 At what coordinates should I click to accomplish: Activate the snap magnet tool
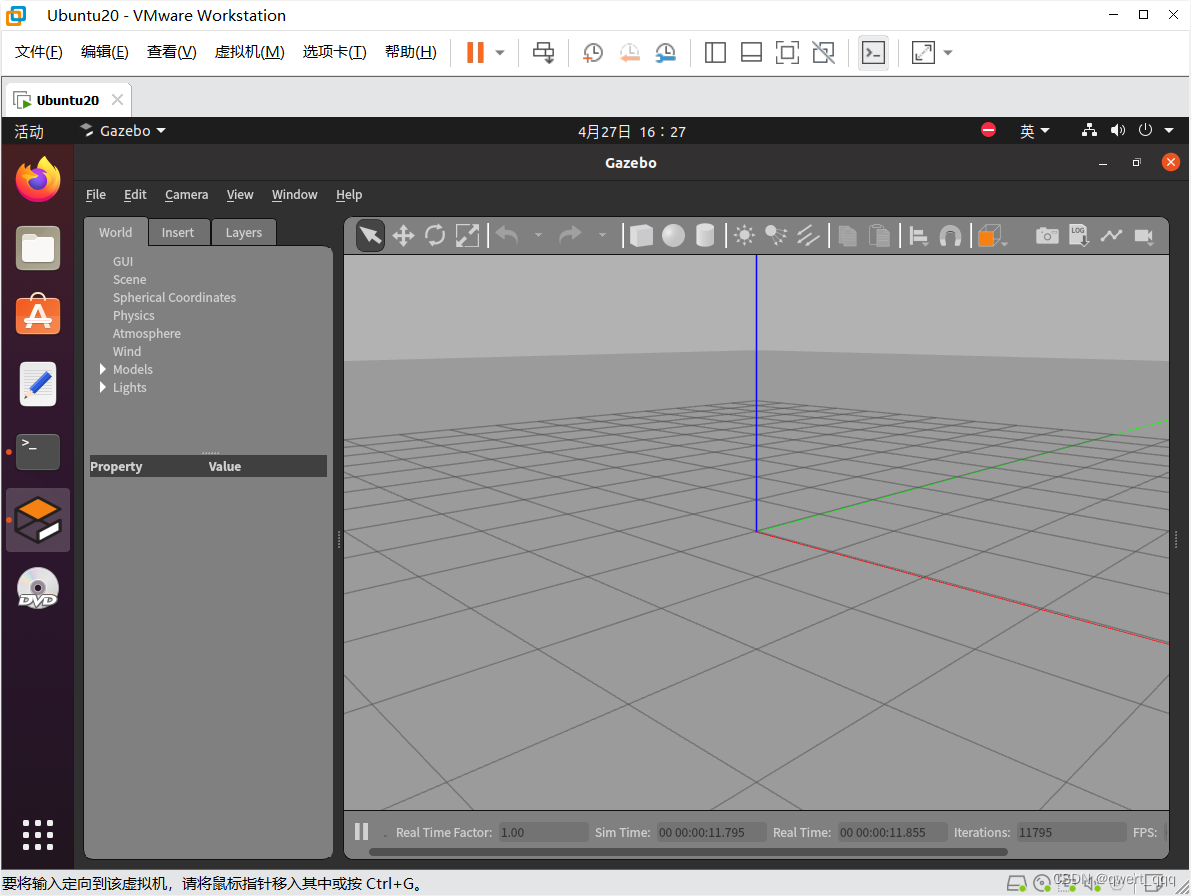[x=950, y=236]
